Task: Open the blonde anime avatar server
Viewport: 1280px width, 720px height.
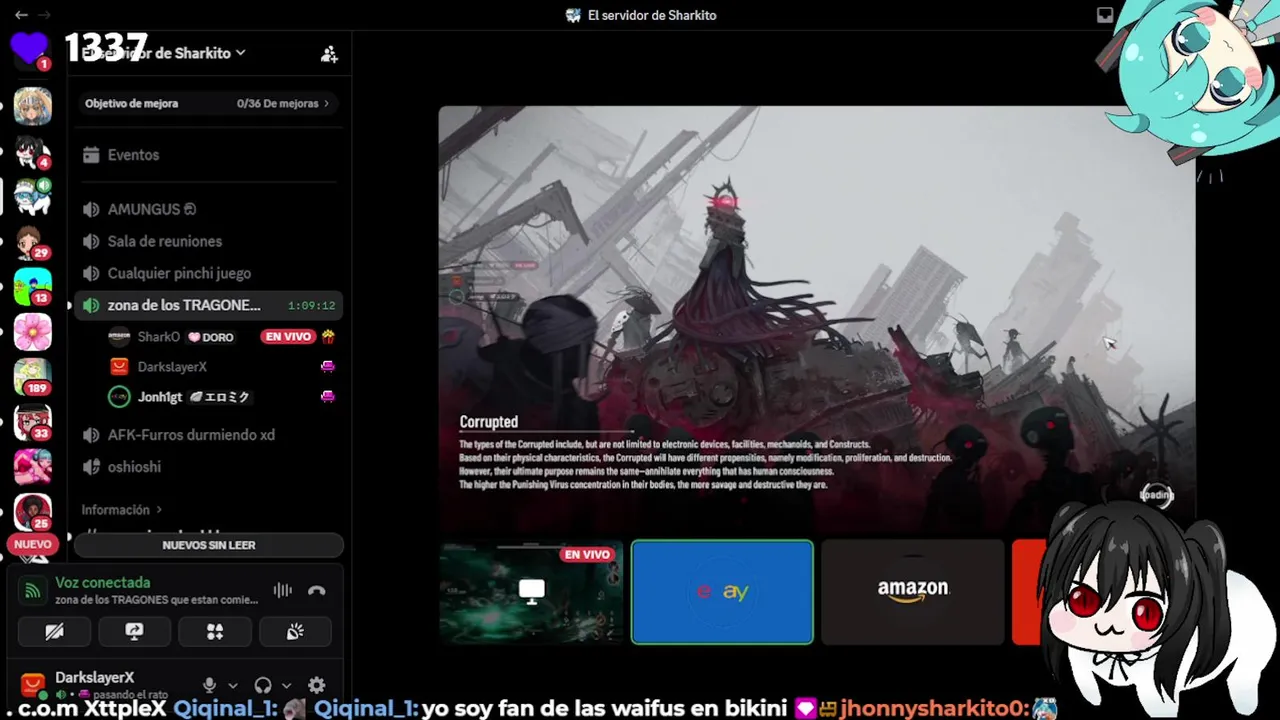Action: (32, 106)
